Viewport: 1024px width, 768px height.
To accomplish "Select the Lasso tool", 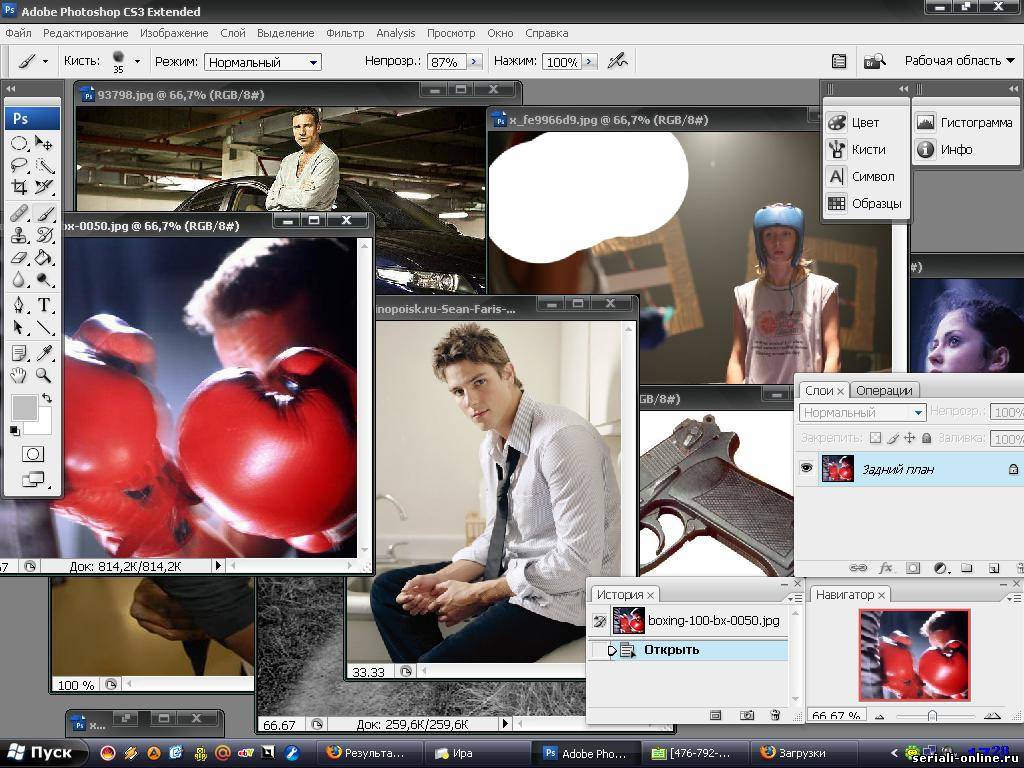I will [19, 165].
